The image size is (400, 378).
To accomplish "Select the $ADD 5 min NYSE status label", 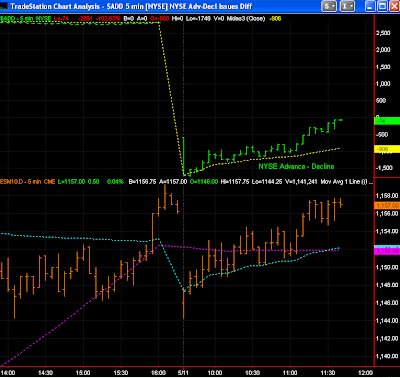I will [25, 19].
